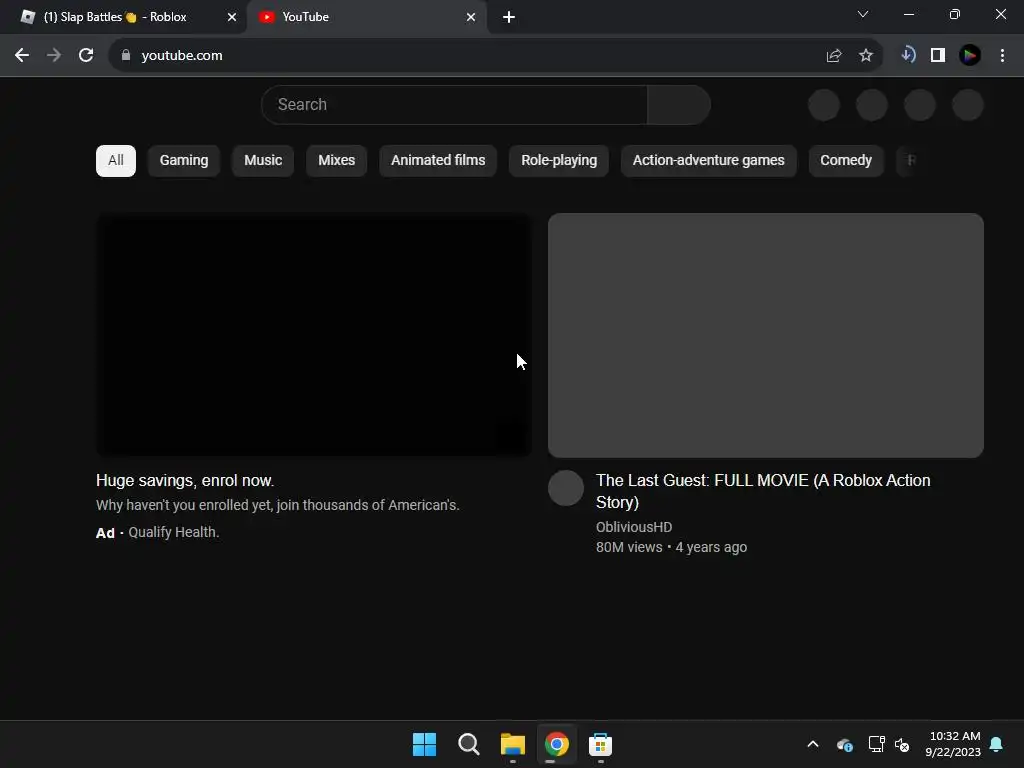Click the lock icon in address bar
This screenshot has height=768, width=1024.
click(126, 56)
